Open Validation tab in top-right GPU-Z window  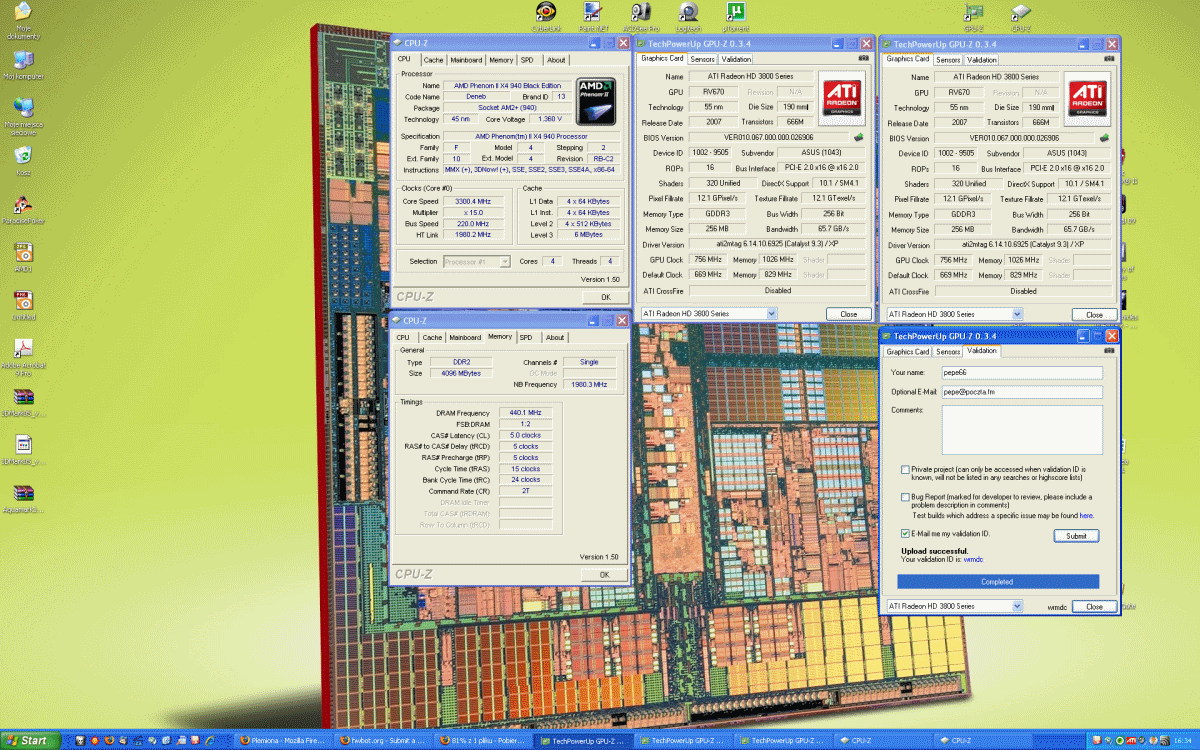[x=981, y=60]
